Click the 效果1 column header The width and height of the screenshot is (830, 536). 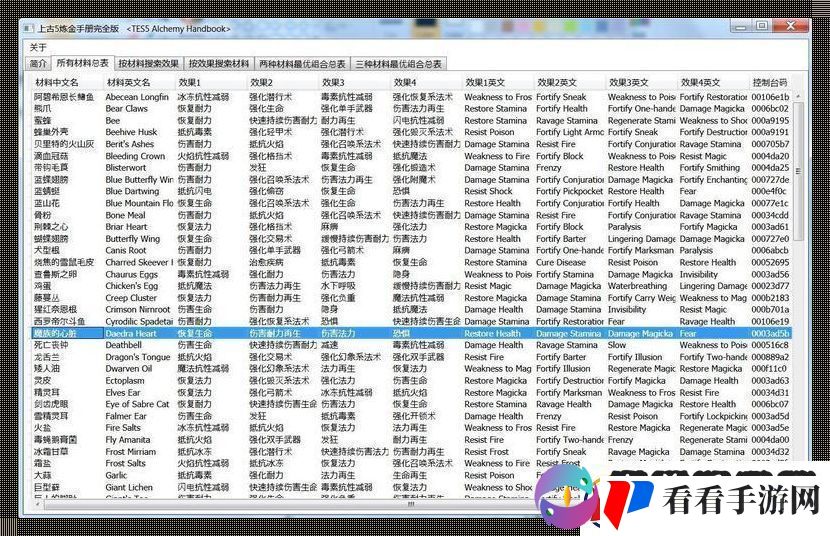(x=211, y=83)
